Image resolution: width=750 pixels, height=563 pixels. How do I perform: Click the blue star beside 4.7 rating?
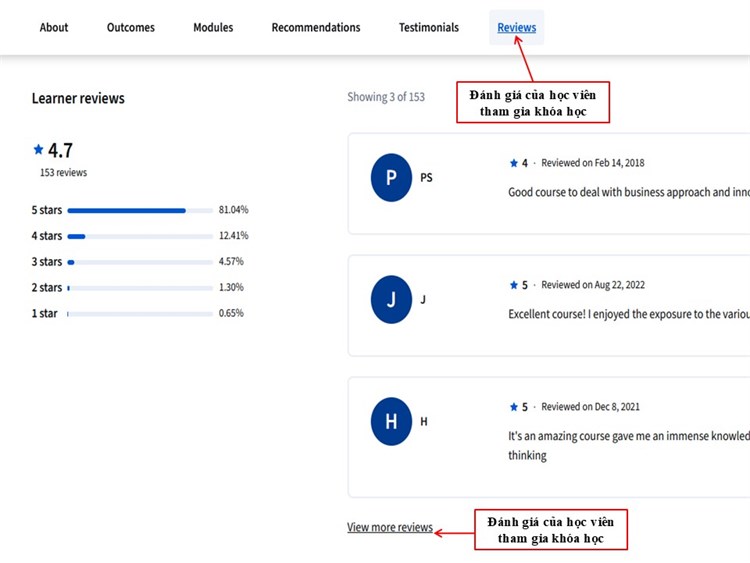tap(38, 150)
